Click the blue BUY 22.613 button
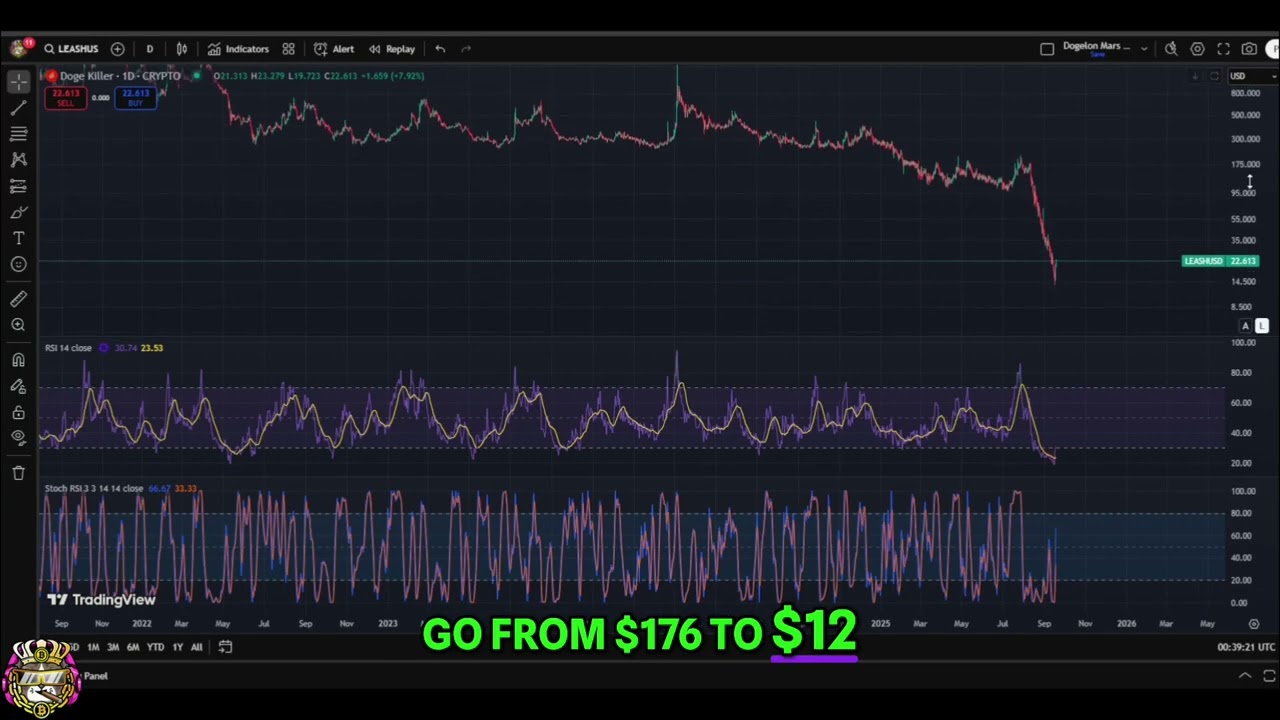 pyautogui.click(x=135, y=97)
